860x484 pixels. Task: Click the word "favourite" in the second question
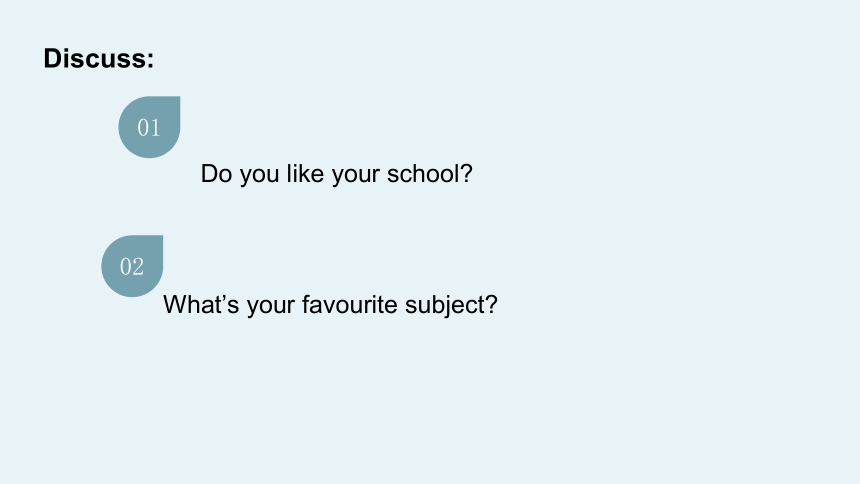(x=349, y=305)
